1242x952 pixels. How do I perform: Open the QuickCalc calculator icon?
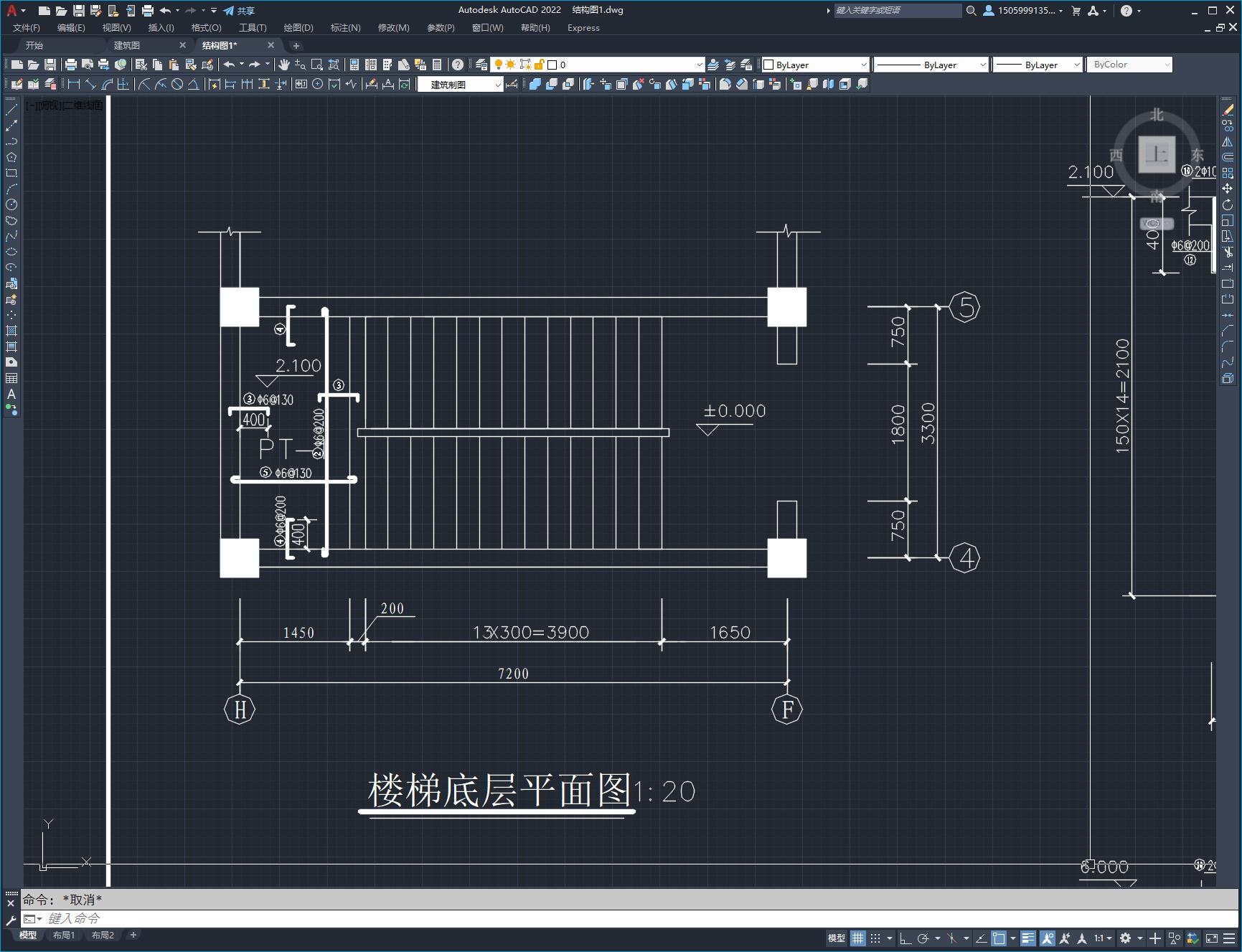[437, 65]
